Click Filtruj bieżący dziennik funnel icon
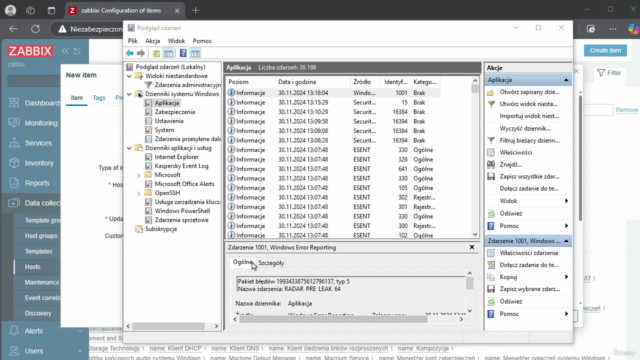640x360 pixels. pyautogui.click(x=491, y=140)
